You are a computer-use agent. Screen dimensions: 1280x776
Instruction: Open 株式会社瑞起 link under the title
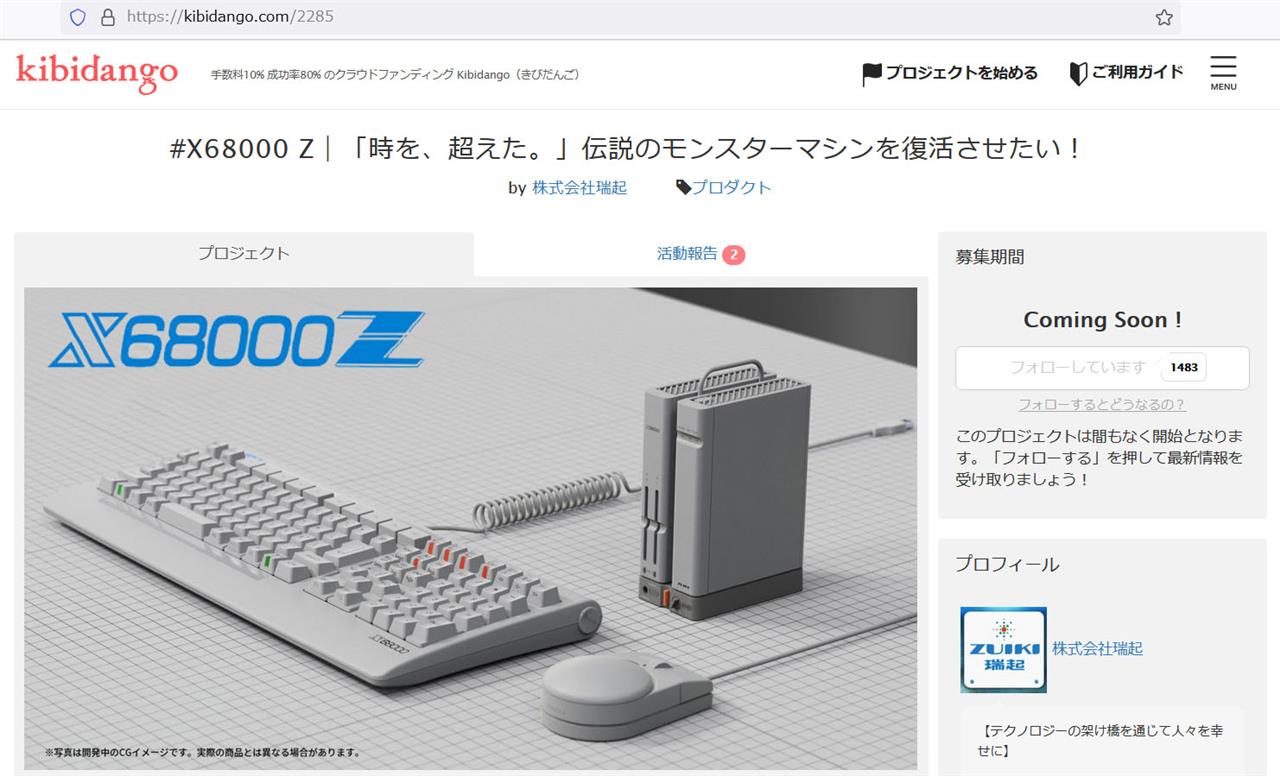[x=580, y=187]
